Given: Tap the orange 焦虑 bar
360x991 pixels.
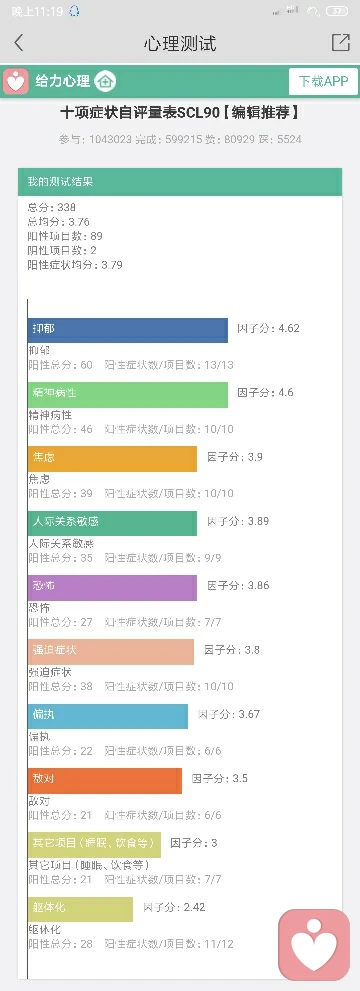Looking at the screenshot, I should (x=112, y=459).
